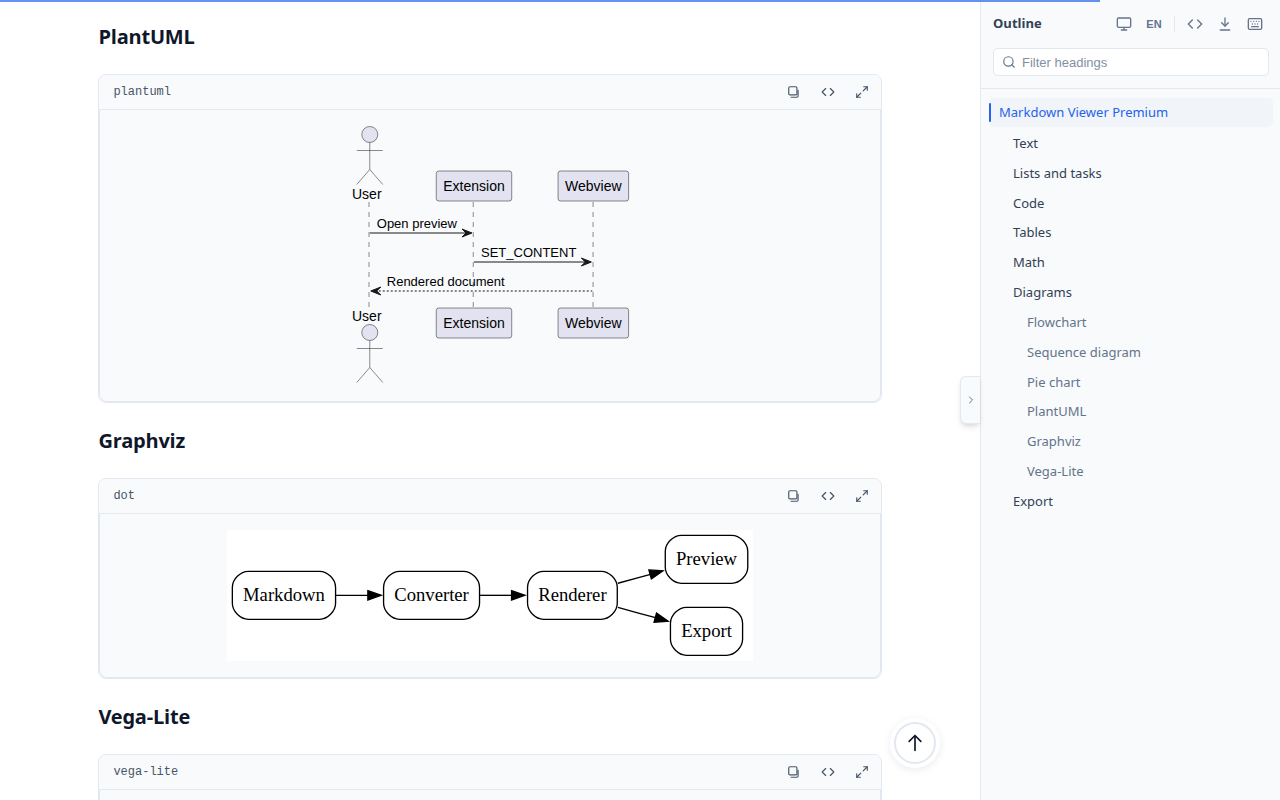Go to the Export heading in outline
This screenshot has height=800, width=1280.
point(1033,501)
